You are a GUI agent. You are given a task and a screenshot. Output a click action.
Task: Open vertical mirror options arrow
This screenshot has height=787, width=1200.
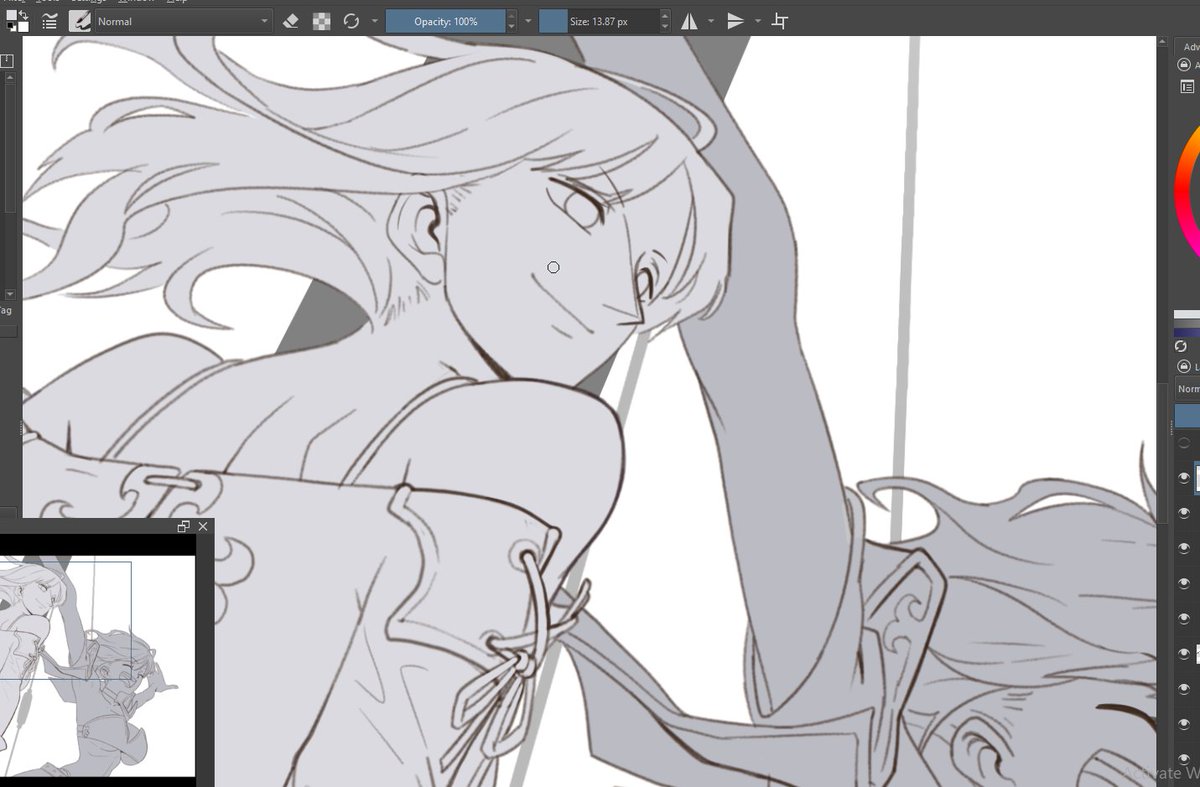coord(758,21)
